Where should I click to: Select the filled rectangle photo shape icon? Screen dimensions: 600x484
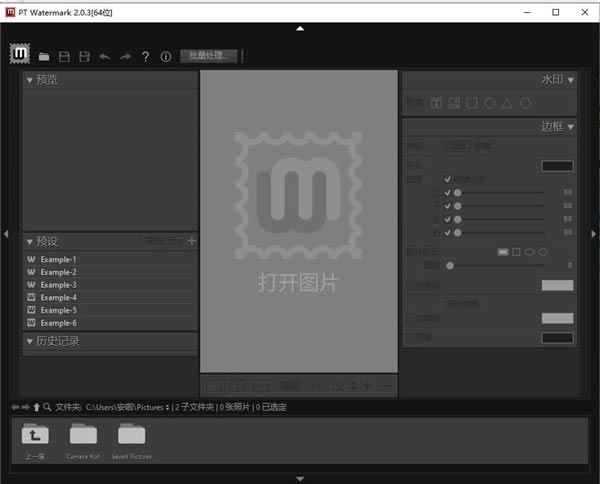(x=503, y=252)
